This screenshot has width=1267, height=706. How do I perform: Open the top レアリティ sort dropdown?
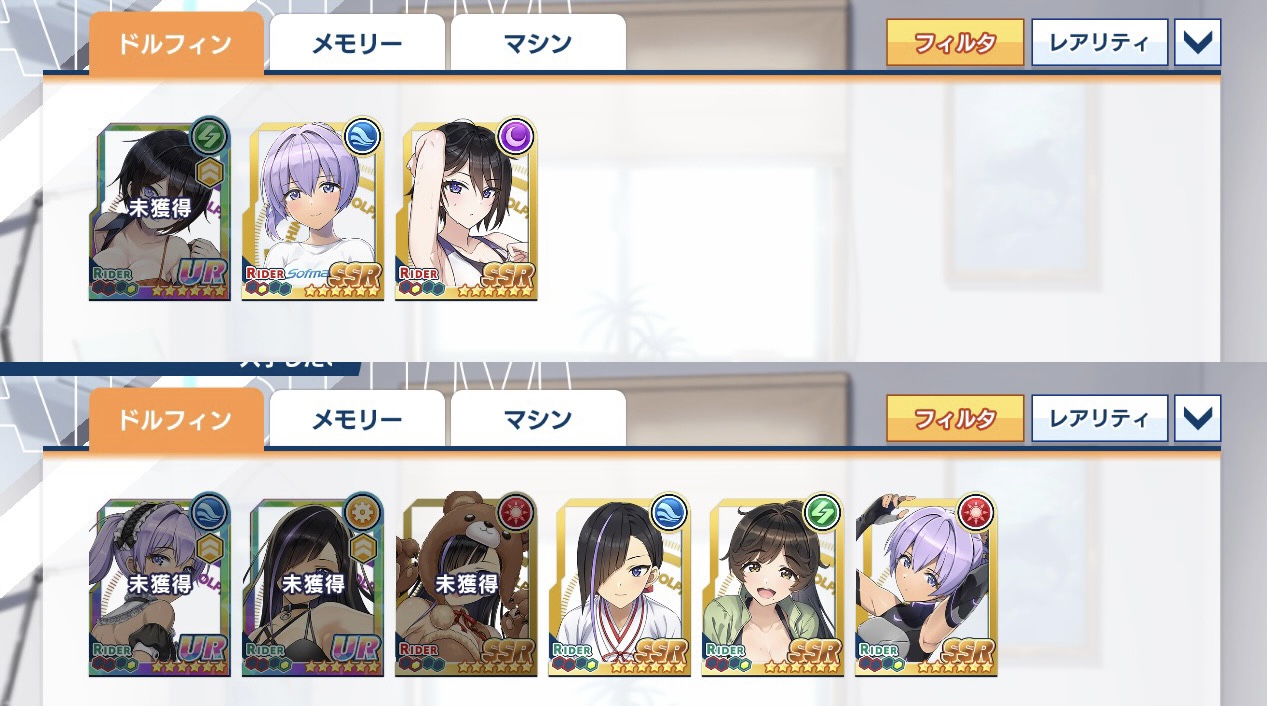[x=1099, y=43]
